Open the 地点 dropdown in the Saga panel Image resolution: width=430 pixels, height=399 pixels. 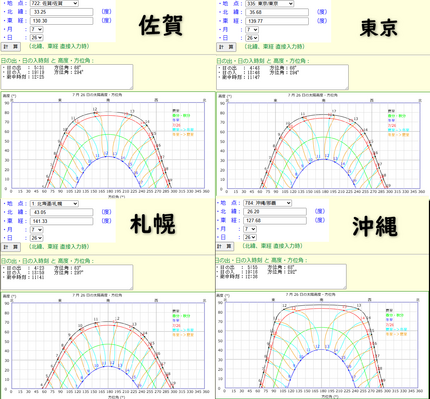54,3
